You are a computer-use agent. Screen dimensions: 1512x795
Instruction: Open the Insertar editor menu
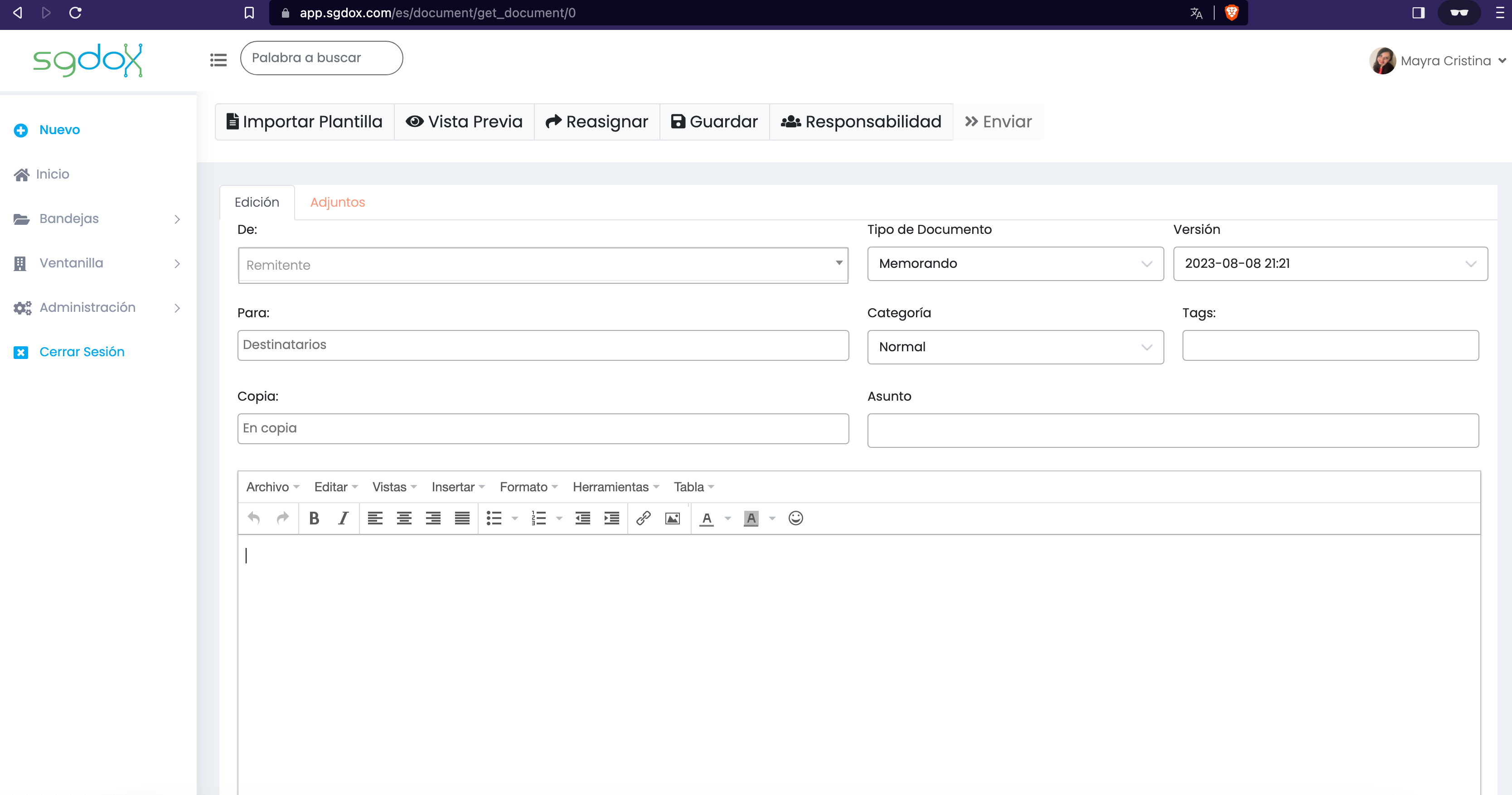pyautogui.click(x=458, y=487)
